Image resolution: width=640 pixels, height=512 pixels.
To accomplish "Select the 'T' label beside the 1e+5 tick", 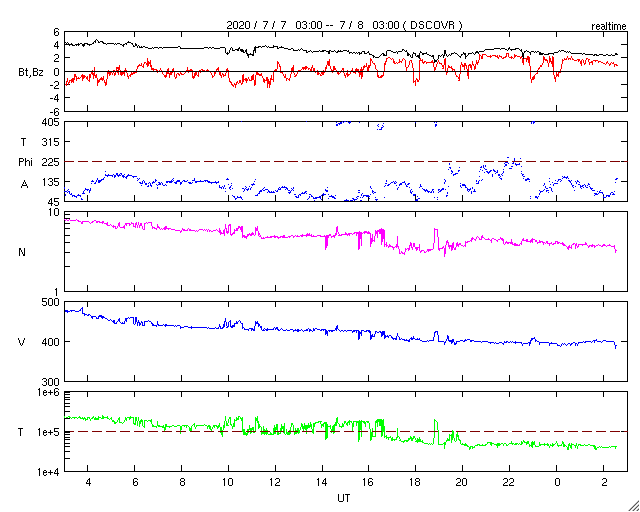I will 21,432.
